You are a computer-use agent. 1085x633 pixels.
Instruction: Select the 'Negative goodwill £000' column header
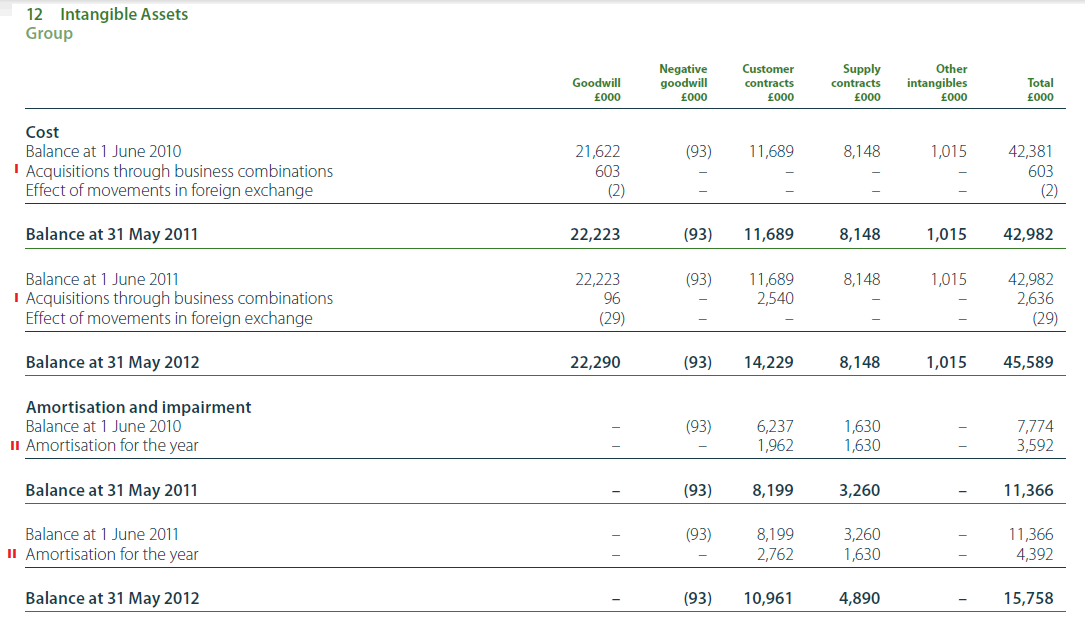[x=683, y=83]
